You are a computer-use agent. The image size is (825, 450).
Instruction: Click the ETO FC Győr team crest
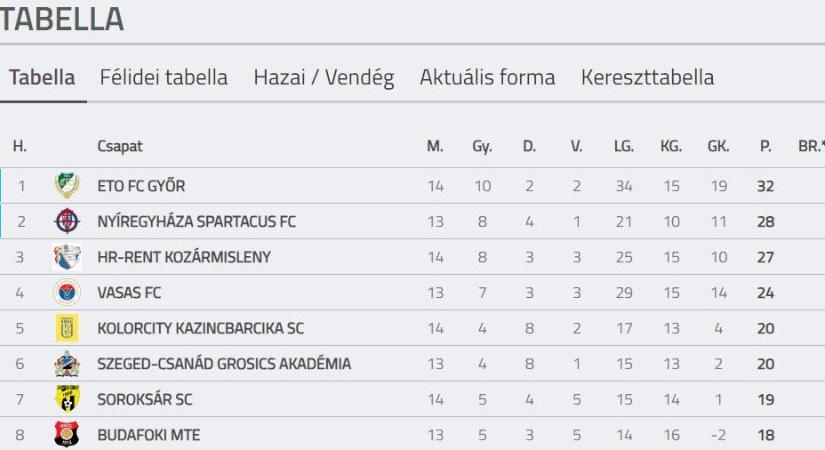click(67, 185)
